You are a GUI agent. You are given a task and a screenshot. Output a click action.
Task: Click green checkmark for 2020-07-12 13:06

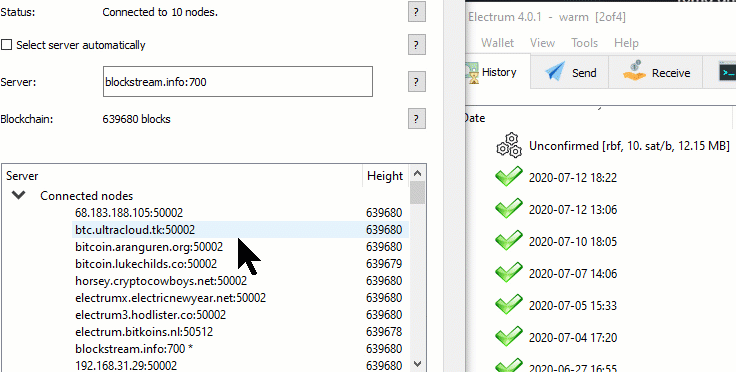509,208
